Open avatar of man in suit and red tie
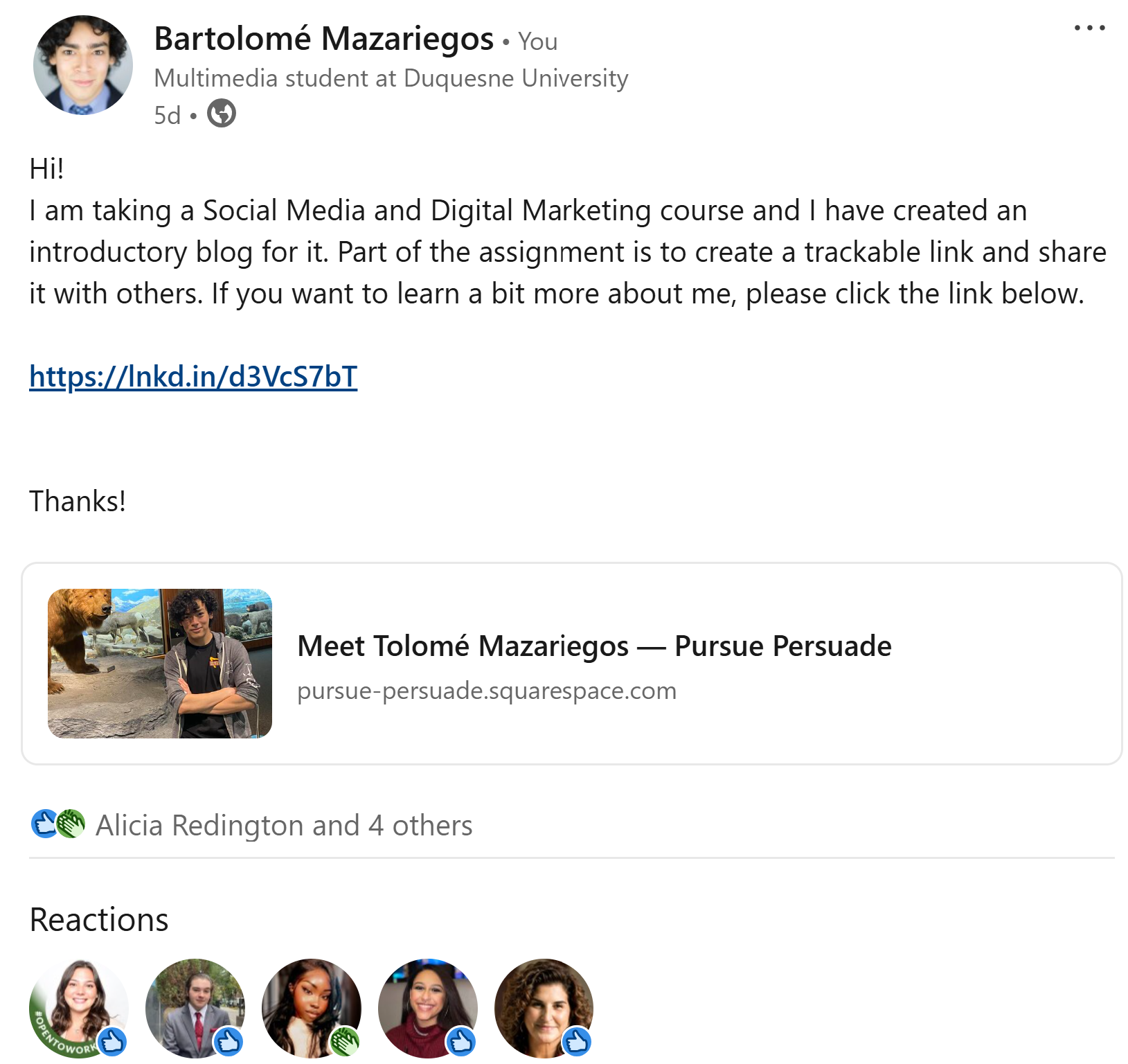1128x1064 pixels. coord(195,1009)
